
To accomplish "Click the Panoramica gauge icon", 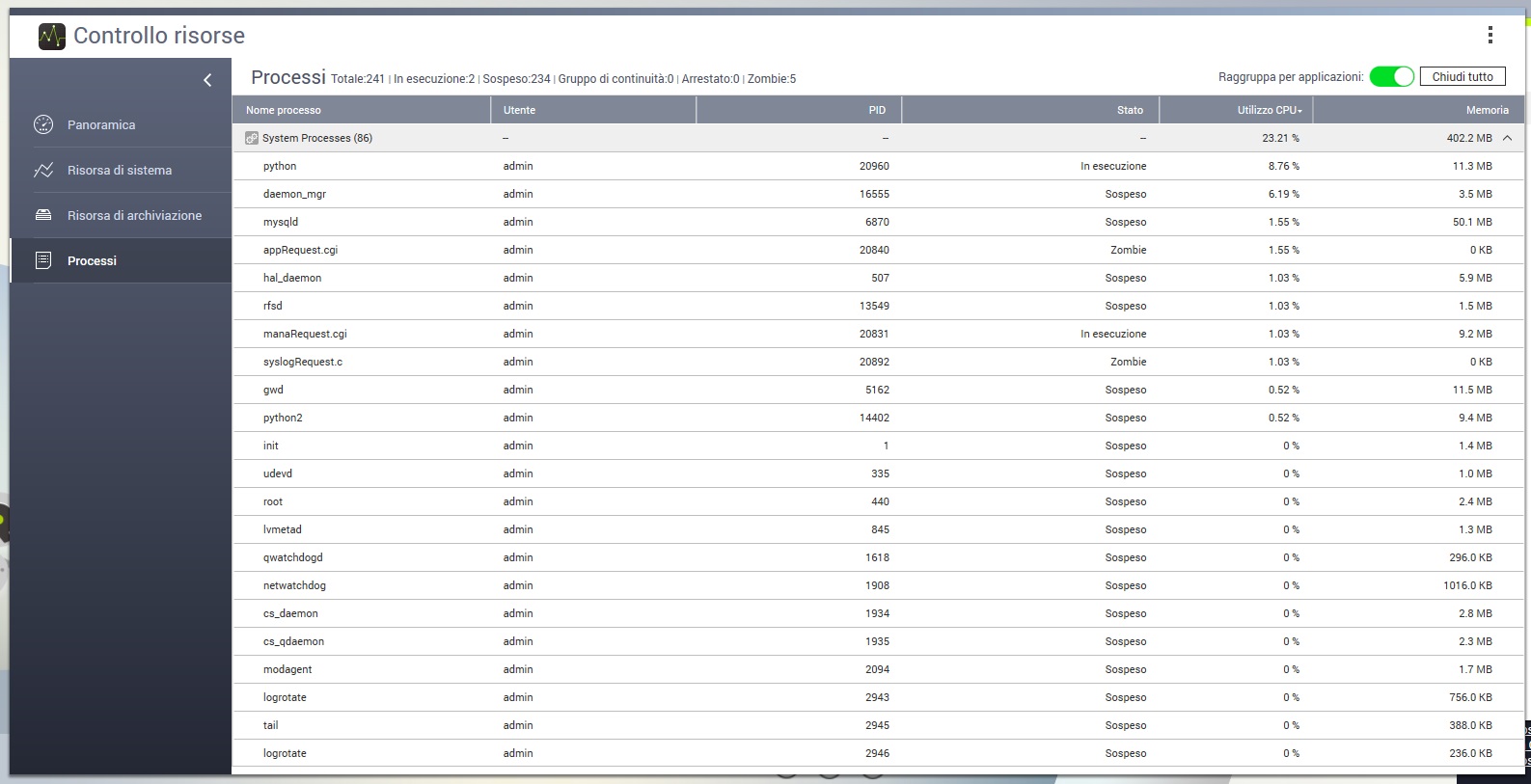I will pos(43,124).
